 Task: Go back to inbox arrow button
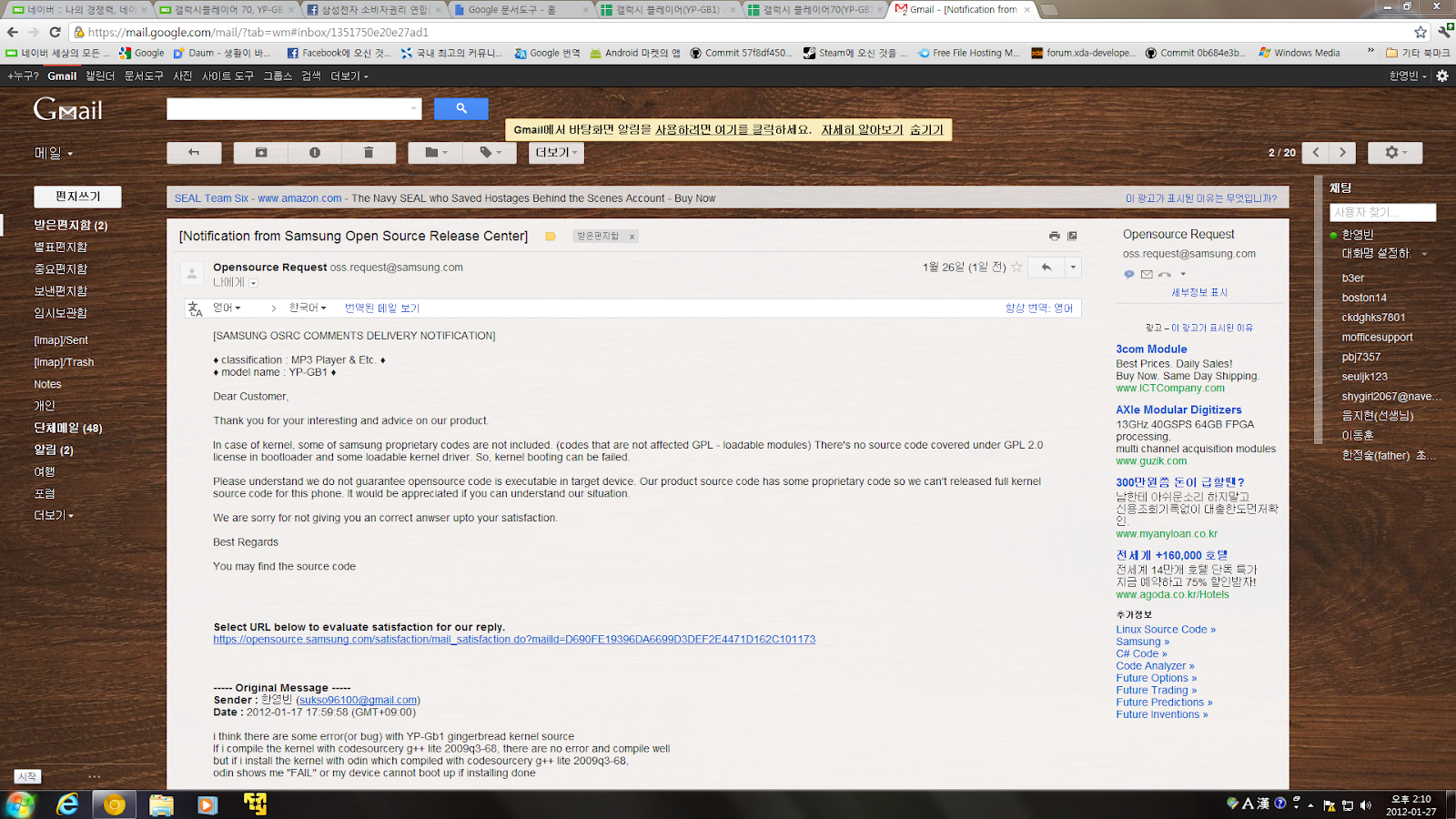tap(194, 153)
